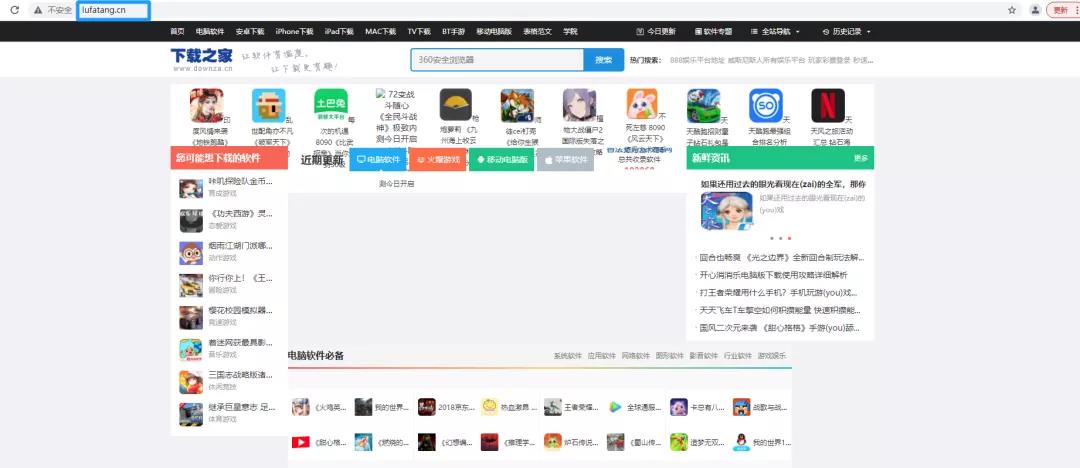
Task: Open the blue SO bear app icon
Action: click(x=766, y=105)
